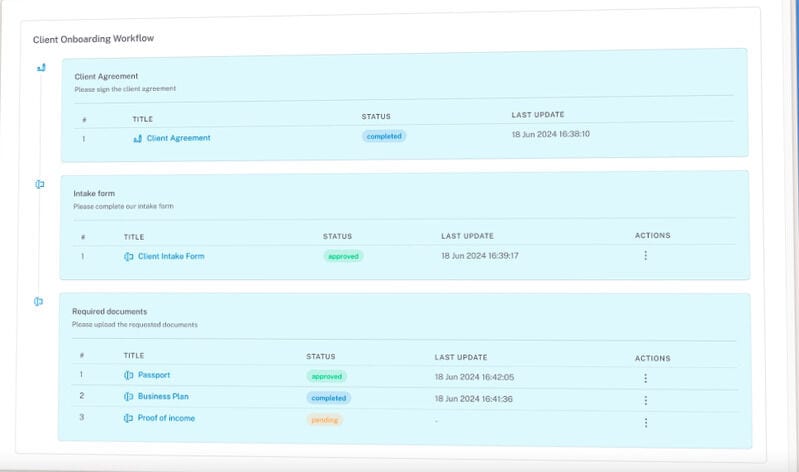799x472 pixels.
Task: Click the document icon before Passport
Action: 129,376
